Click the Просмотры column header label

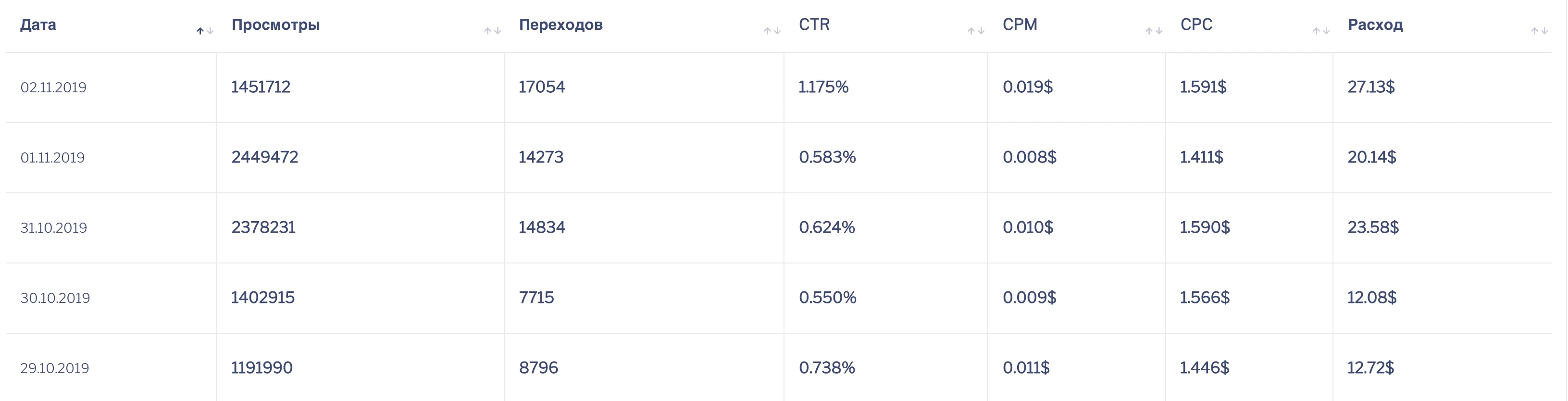[x=276, y=25]
